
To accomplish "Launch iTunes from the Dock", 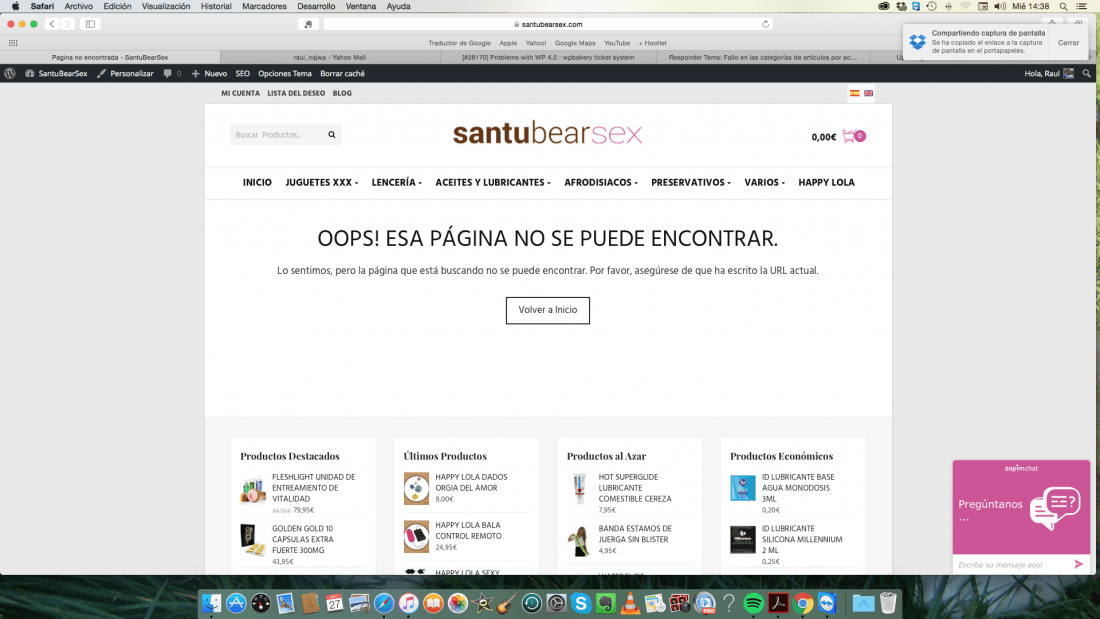I will click(408, 603).
